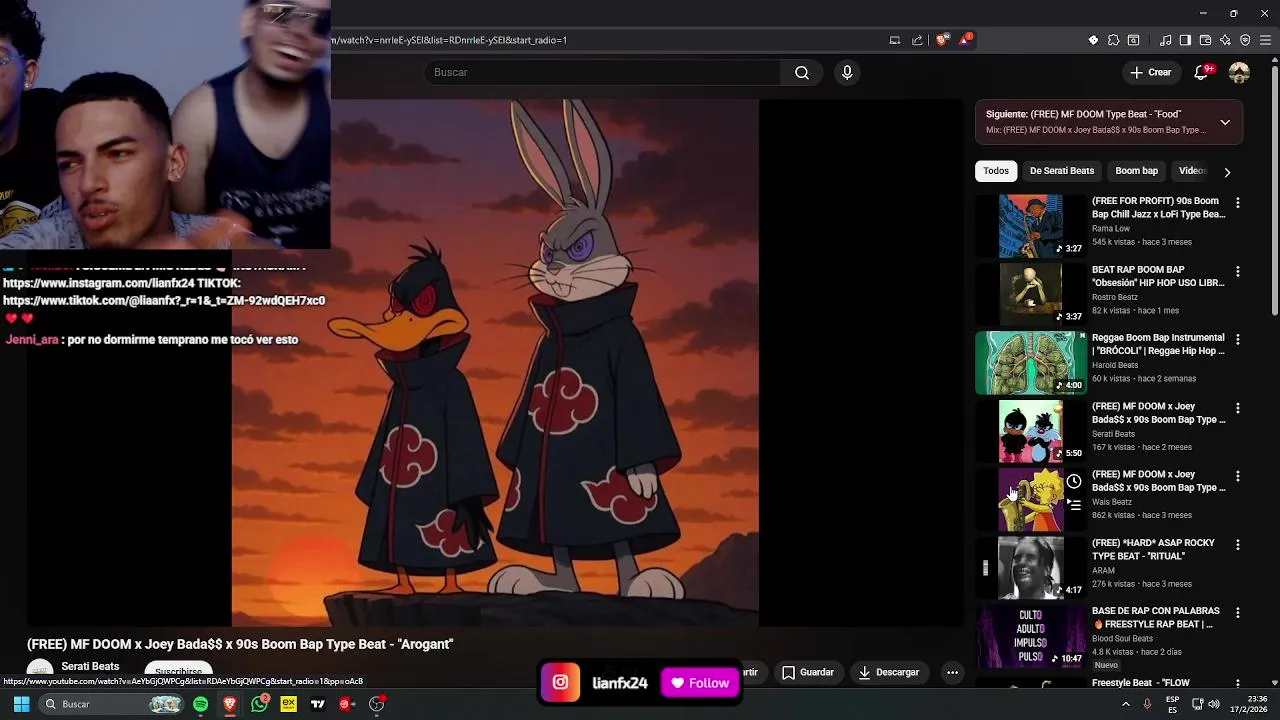Open the Freestyle Beat FLOW video title
Image resolution: width=1280 pixels, height=720 pixels.
(1141, 683)
